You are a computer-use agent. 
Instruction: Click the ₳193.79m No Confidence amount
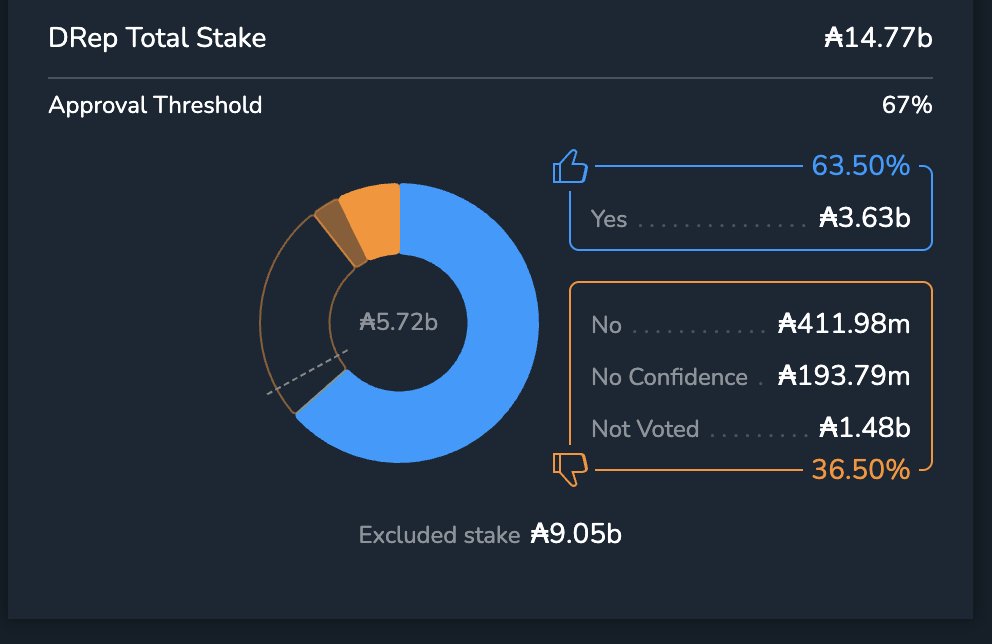tap(843, 377)
